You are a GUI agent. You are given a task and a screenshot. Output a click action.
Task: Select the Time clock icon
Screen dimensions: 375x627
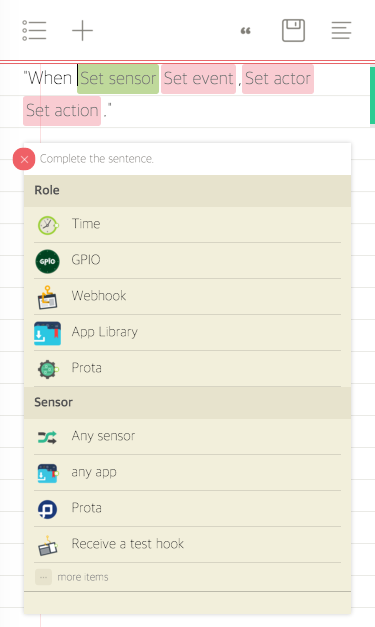(x=48, y=225)
